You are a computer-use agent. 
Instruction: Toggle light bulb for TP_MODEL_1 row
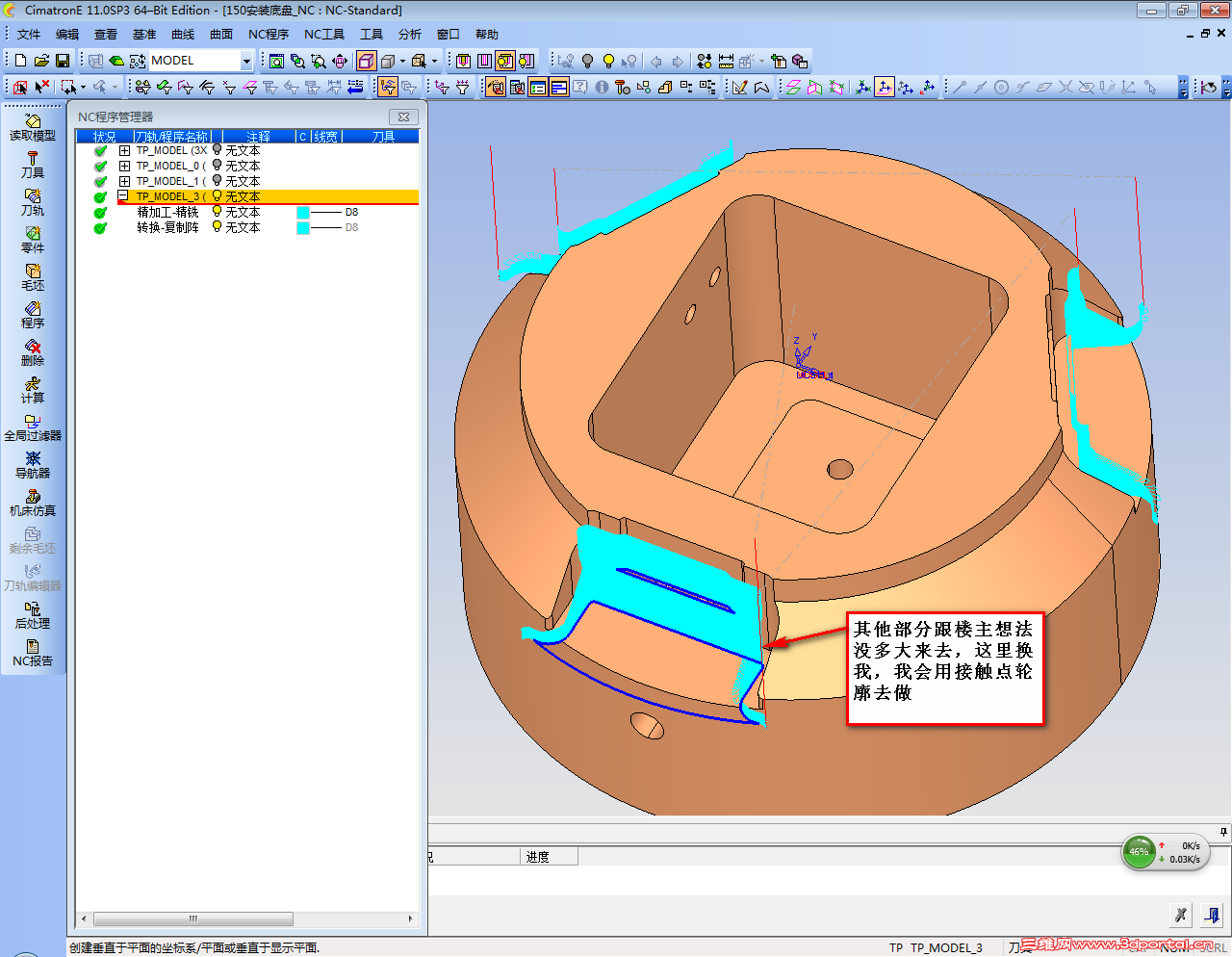point(217,181)
